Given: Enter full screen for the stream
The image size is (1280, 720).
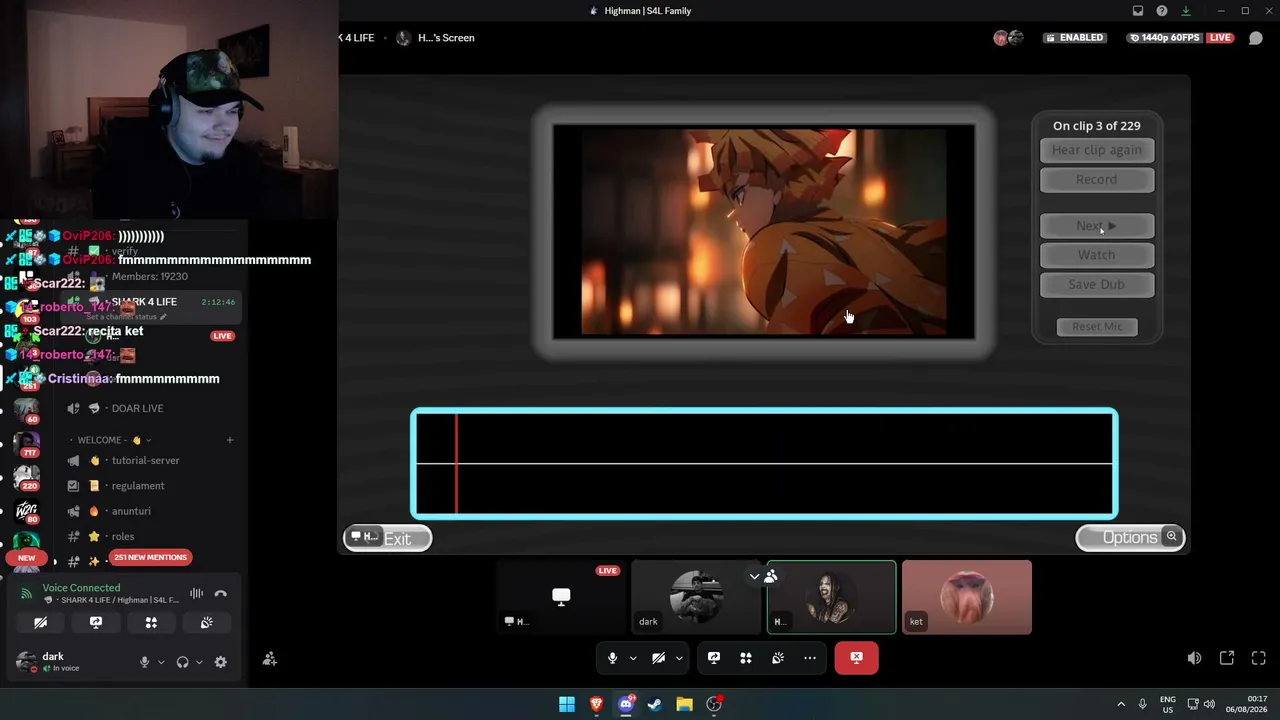Looking at the screenshot, I should coord(1259,658).
